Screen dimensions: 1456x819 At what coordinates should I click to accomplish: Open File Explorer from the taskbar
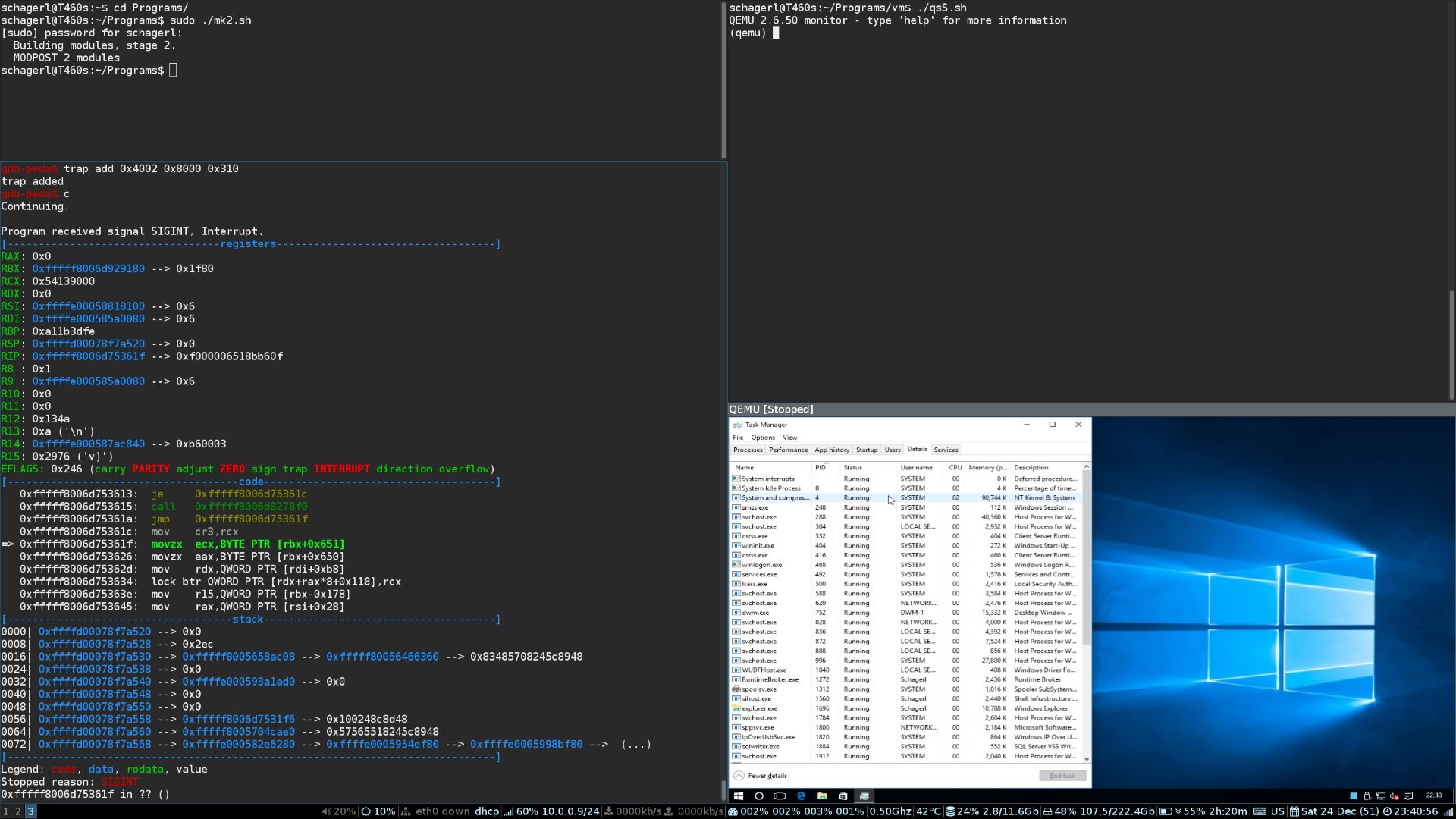(x=821, y=796)
